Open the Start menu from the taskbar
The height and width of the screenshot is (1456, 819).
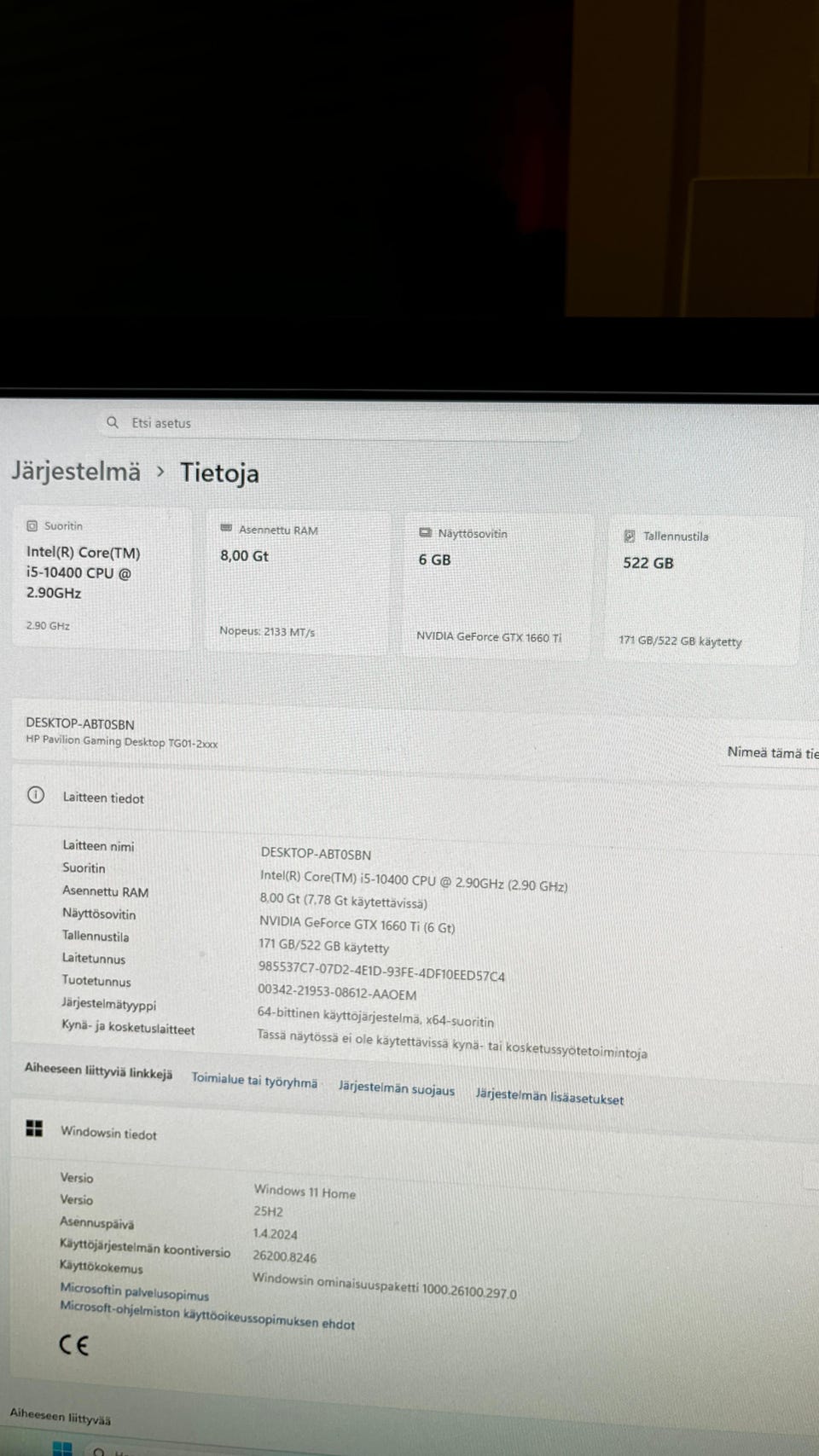tap(62, 1448)
